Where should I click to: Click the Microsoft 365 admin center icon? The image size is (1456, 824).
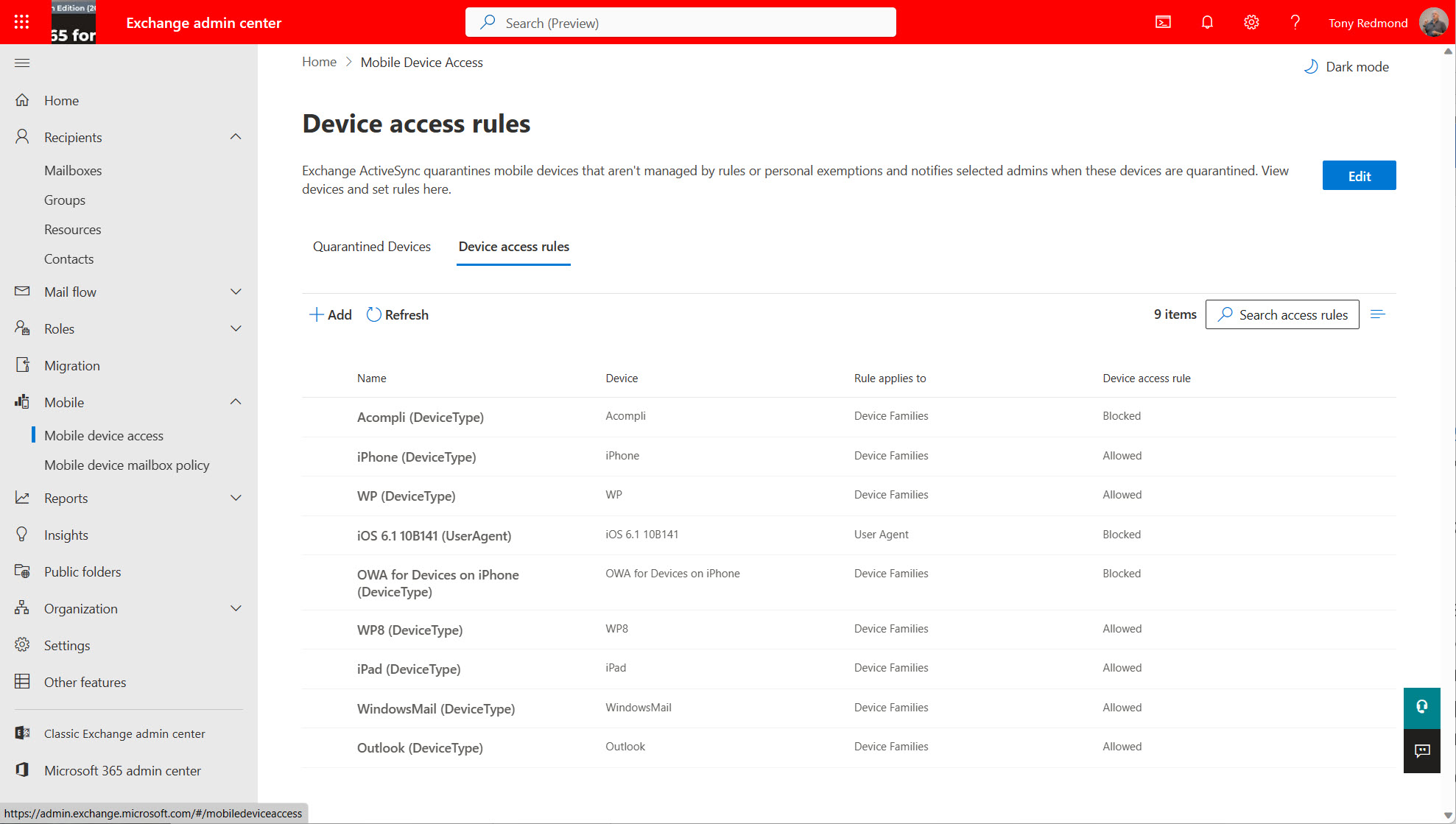(22, 770)
